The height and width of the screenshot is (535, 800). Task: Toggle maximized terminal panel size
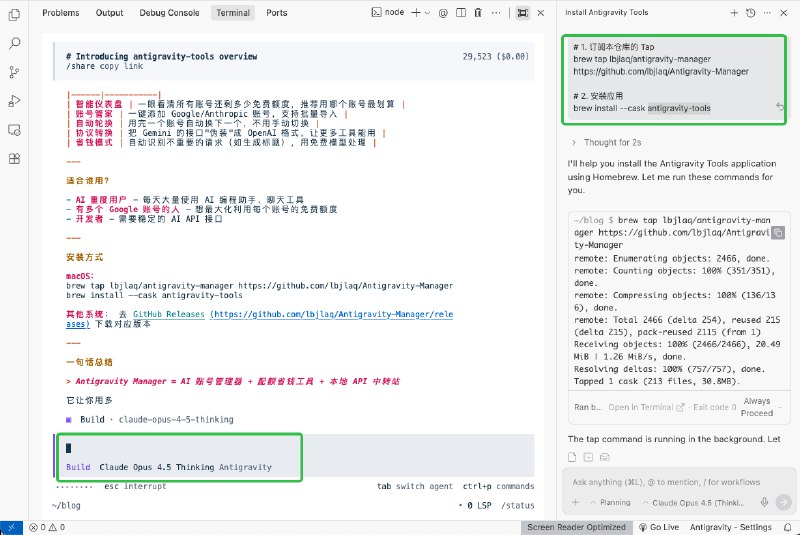(x=522, y=13)
